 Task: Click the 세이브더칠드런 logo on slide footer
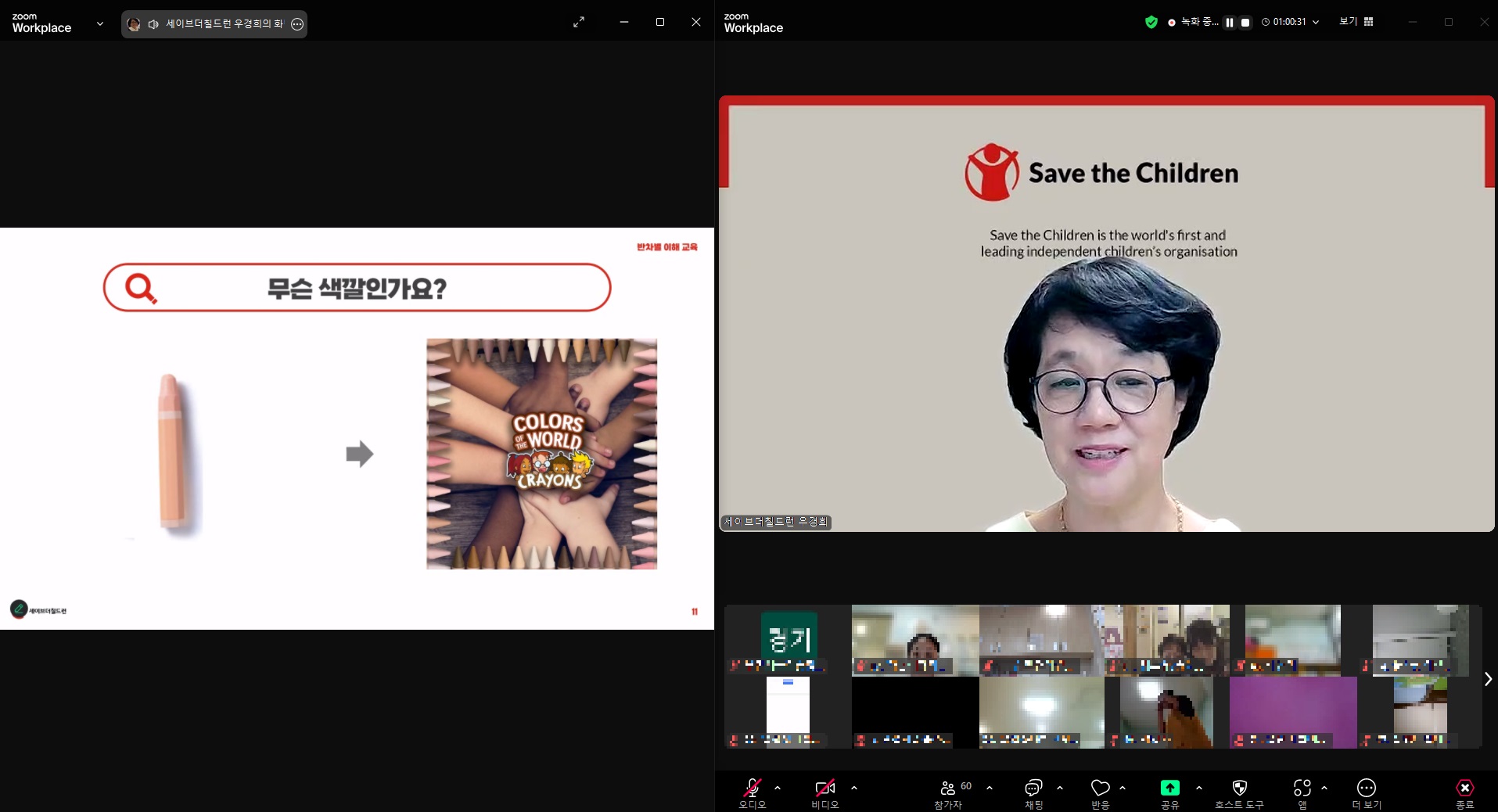pos(38,610)
